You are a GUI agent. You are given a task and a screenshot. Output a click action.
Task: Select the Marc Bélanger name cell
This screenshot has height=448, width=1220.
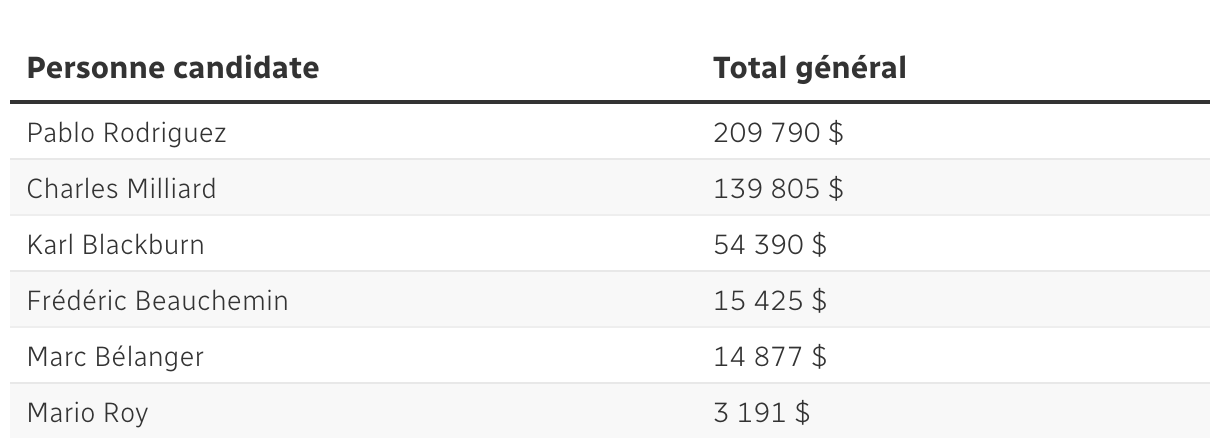coord(115,357)
